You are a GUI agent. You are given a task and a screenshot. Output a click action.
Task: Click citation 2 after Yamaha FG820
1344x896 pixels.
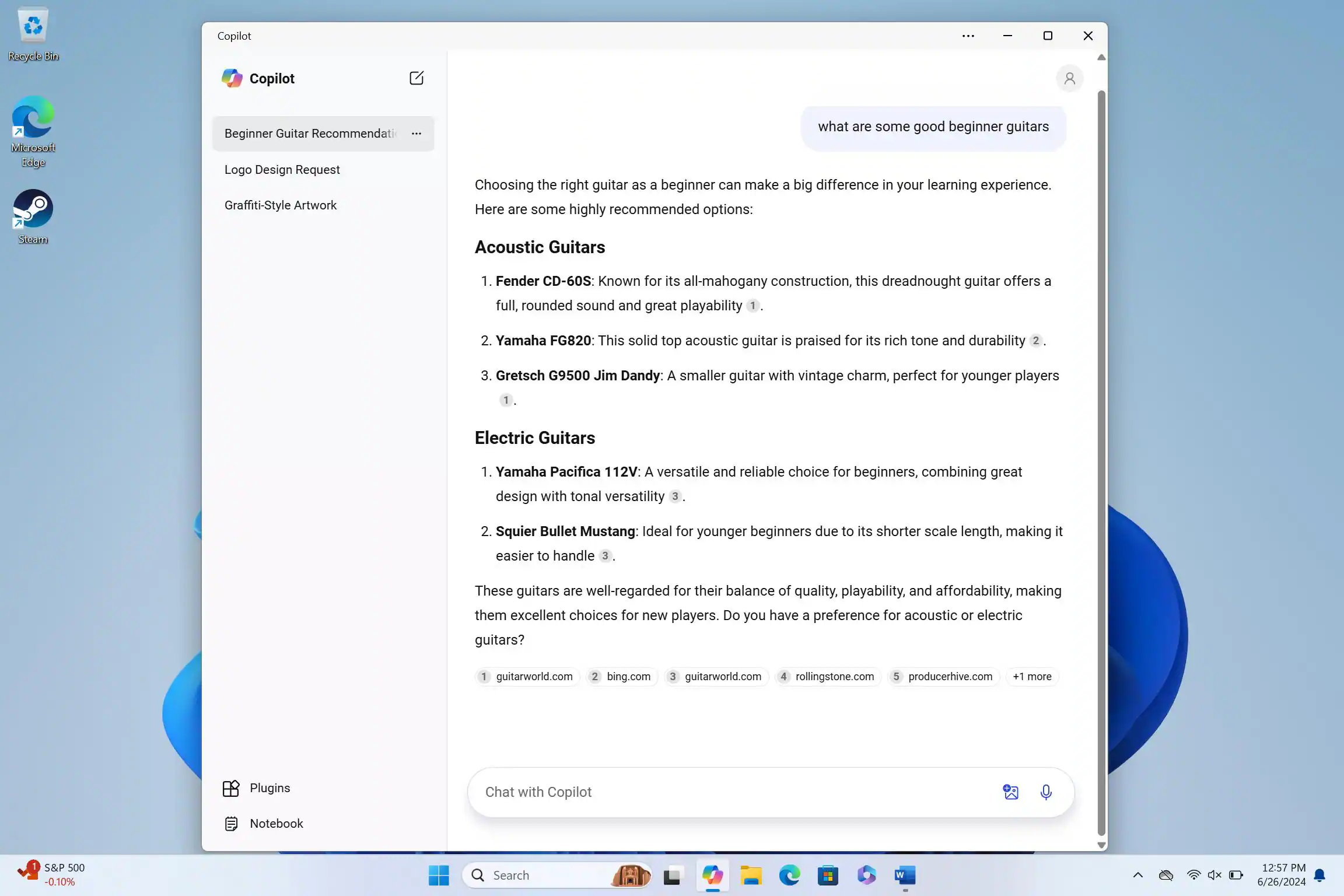(1035, 341)
